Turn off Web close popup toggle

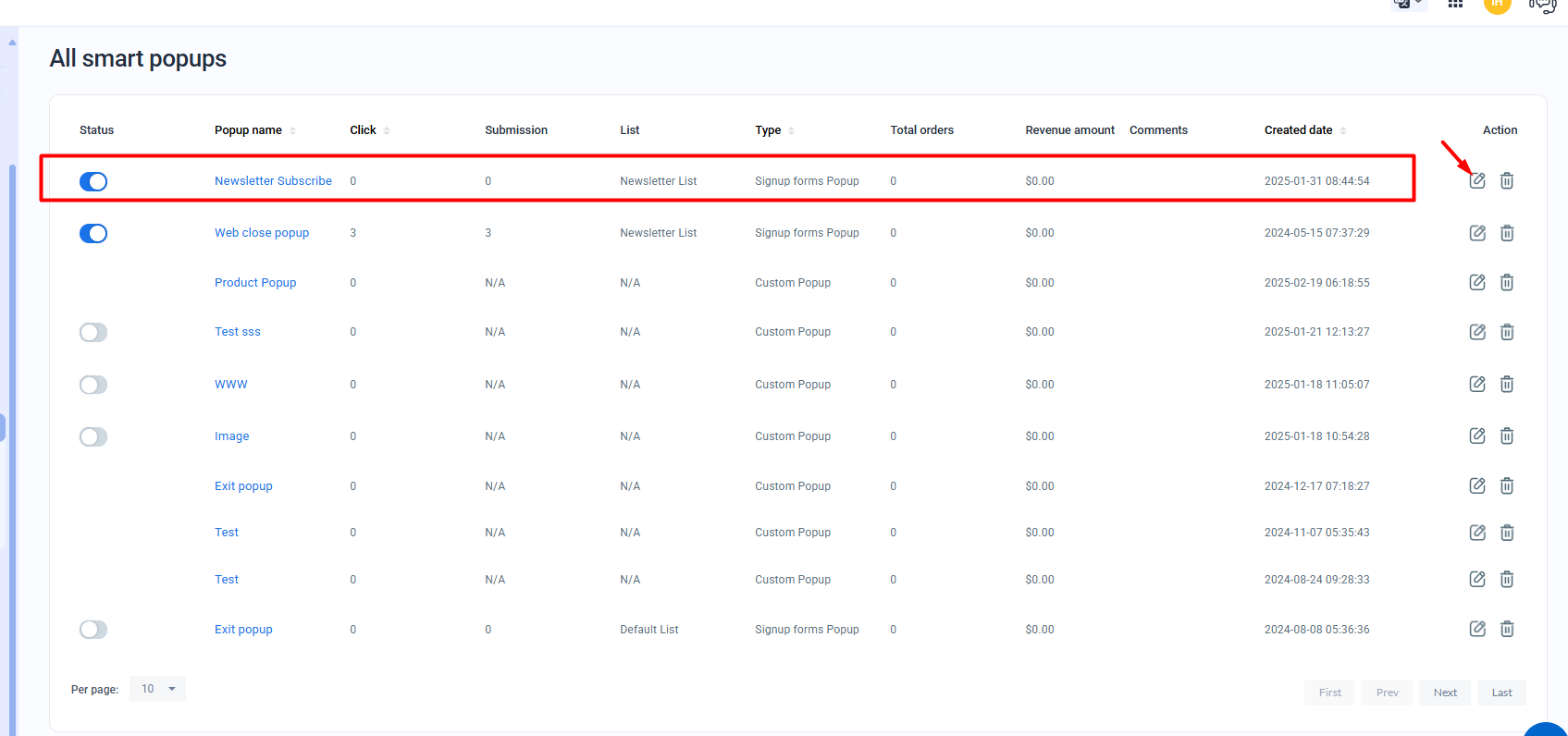tap(93, 233)
